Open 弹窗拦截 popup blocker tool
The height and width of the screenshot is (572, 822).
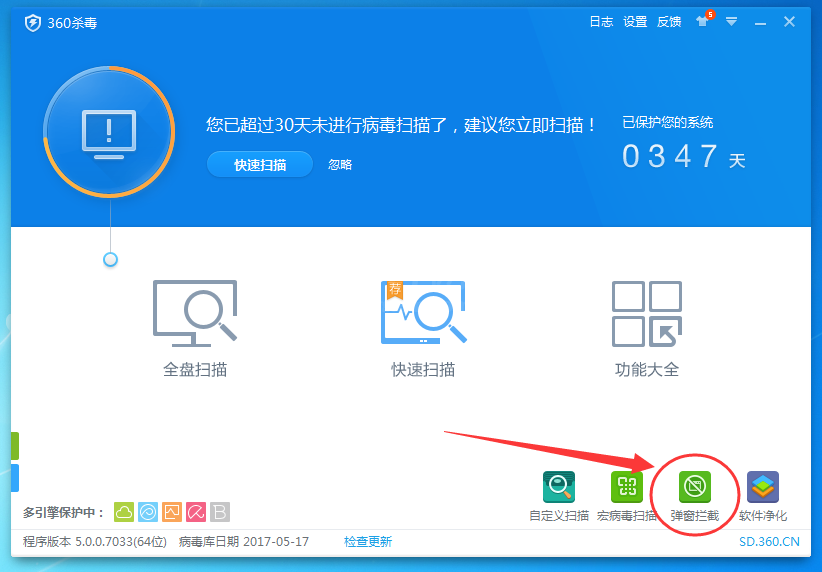click(695, 487)
